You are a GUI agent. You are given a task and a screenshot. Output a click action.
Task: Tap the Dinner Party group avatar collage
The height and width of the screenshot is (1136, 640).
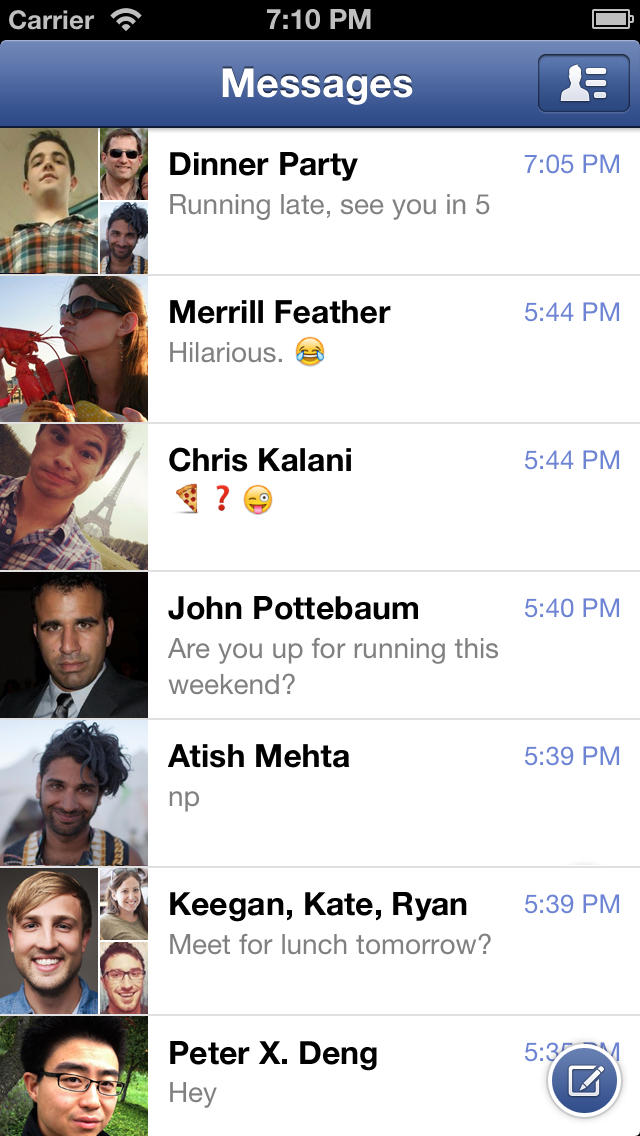74,201
